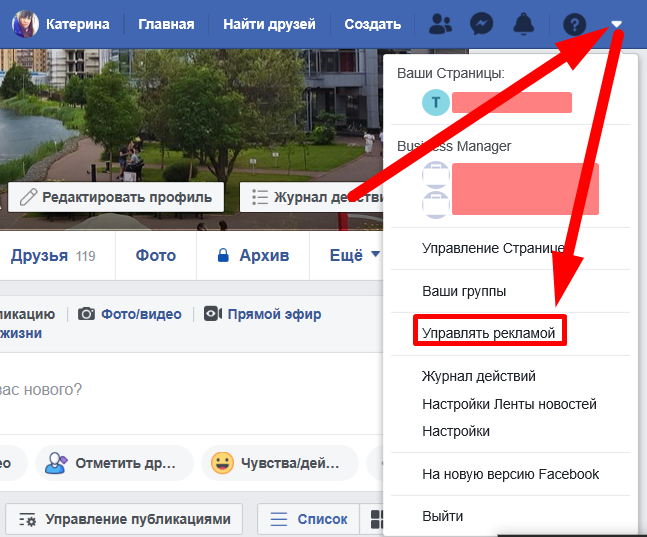Click the grid view icon
The height and width of the screenshot is (537, 647).
tap(377, 519)
